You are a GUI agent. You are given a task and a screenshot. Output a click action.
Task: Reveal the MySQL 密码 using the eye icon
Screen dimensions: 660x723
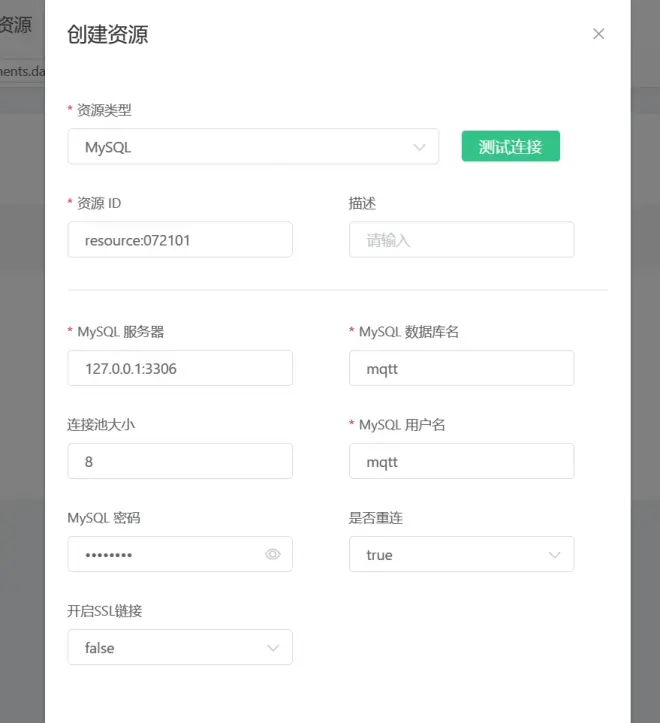click(272, 554)
